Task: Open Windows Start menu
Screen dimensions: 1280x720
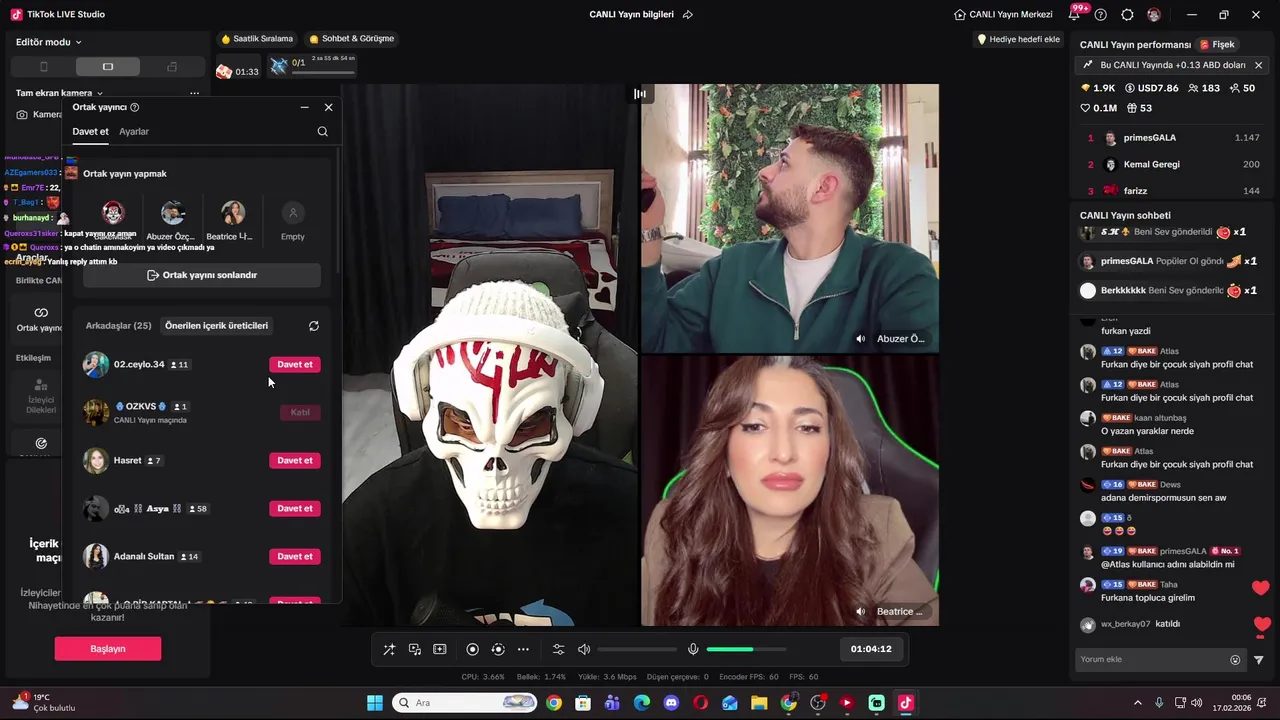Action: click(375, 703)
